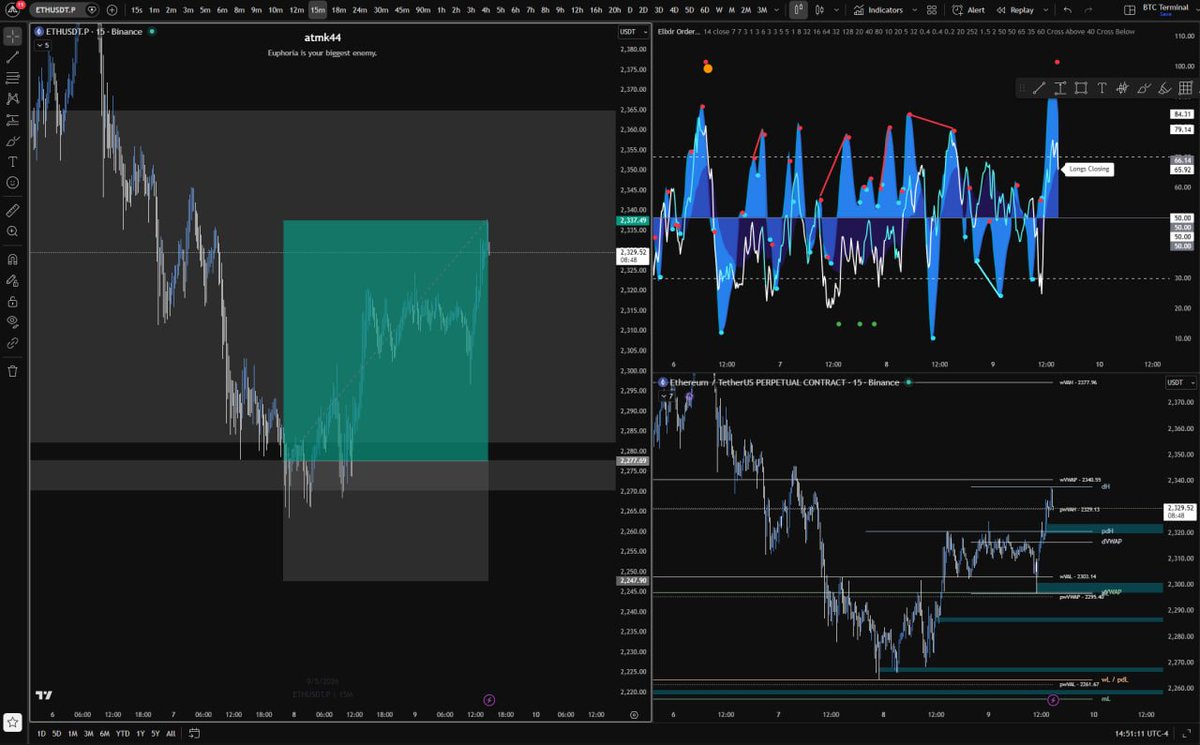Select the text tool in left sidebar
Screen dimensions: 1200x745
[12, 162]
